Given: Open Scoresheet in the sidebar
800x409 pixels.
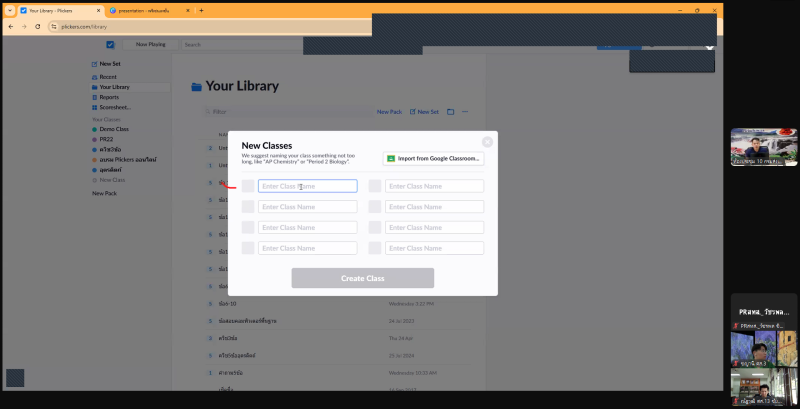Looking at the screenshot, I should (x=111, y=108).
